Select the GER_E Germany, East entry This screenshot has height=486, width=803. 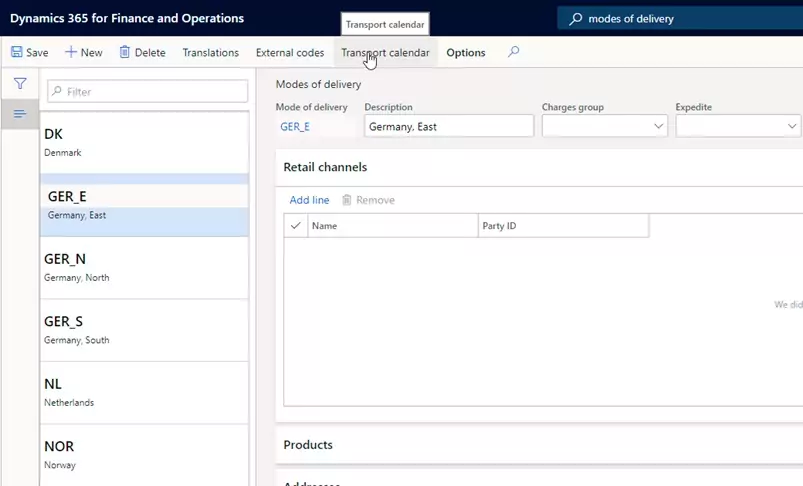144,205
